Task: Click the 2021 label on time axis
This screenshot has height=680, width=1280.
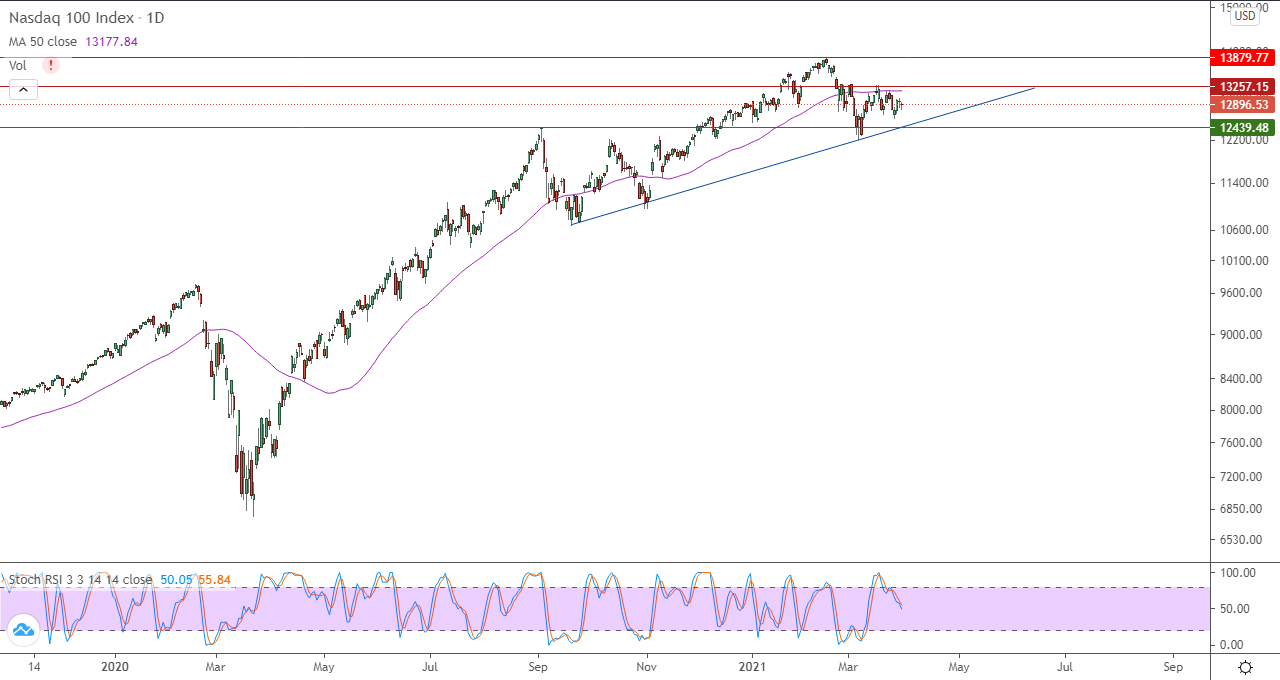Action: click(x=750, y=665)
